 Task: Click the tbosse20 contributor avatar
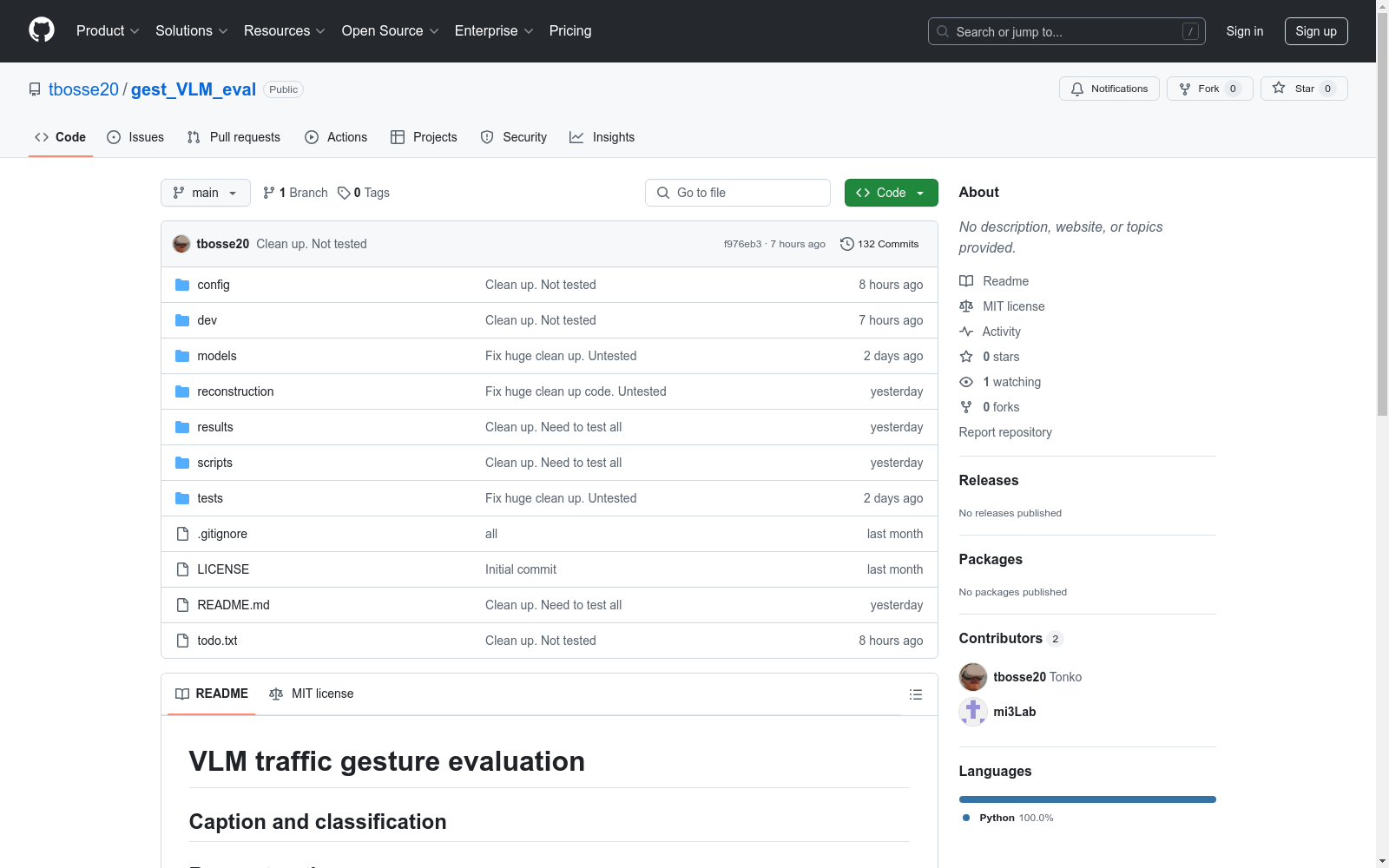[973, 677]
